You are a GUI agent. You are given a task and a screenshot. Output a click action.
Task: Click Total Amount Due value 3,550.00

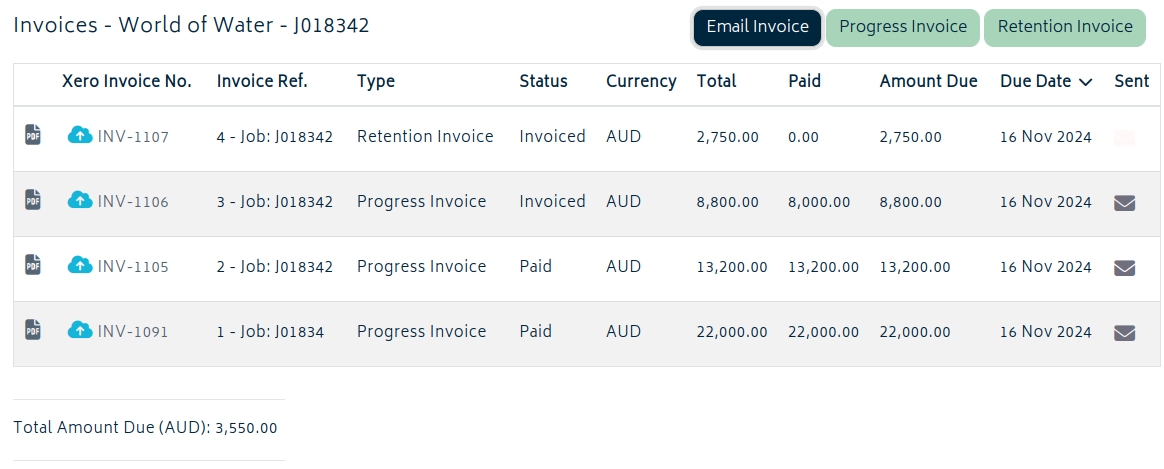pyautogui.click(x=246, y=428)
